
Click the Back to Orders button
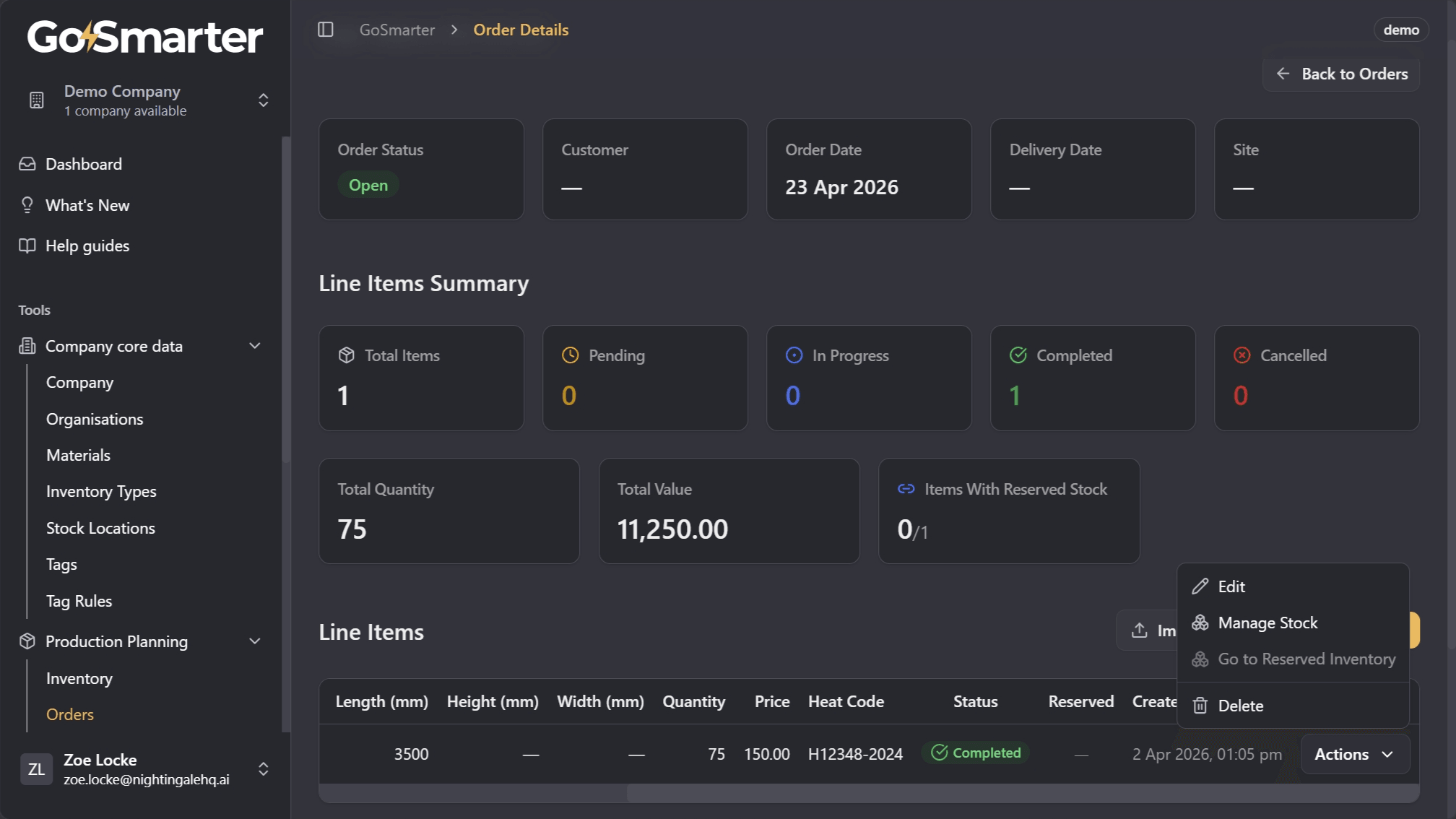click(x=1340, y=74)
